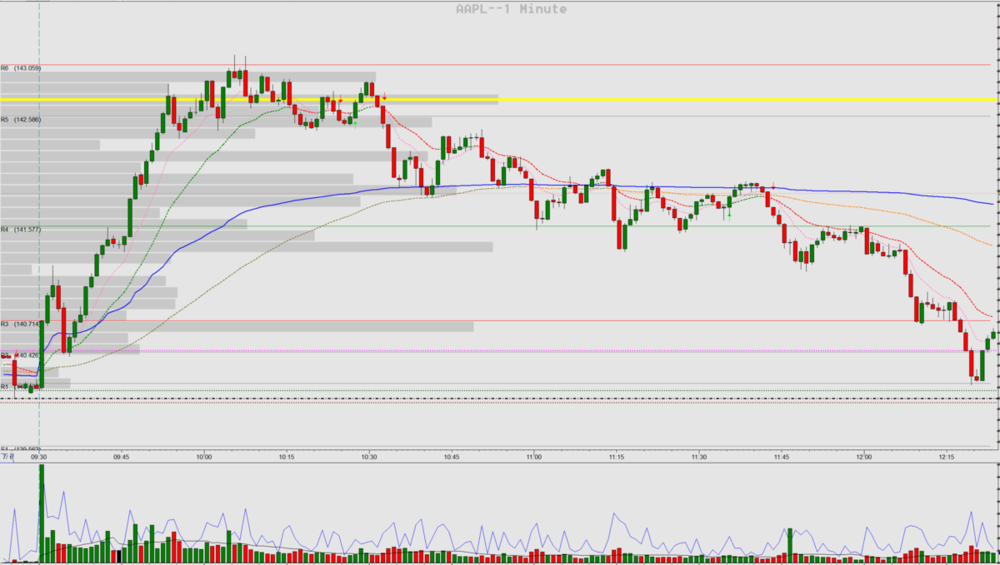Select the last green candlestick at far right
The width and height of the screenshot is (1000, 565).
pyautogui.click(x=994, y=335)
